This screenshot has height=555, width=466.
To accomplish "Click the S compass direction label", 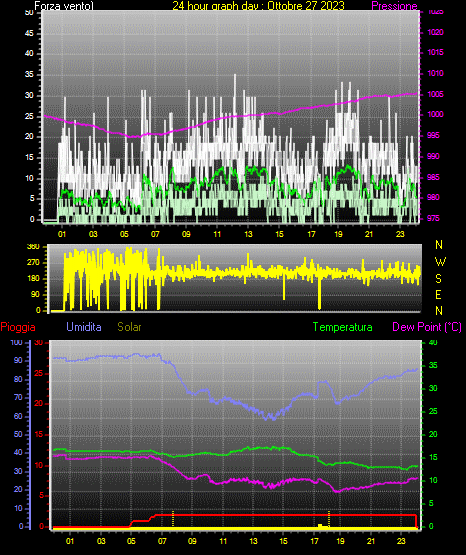I will (x=438, y=279).
